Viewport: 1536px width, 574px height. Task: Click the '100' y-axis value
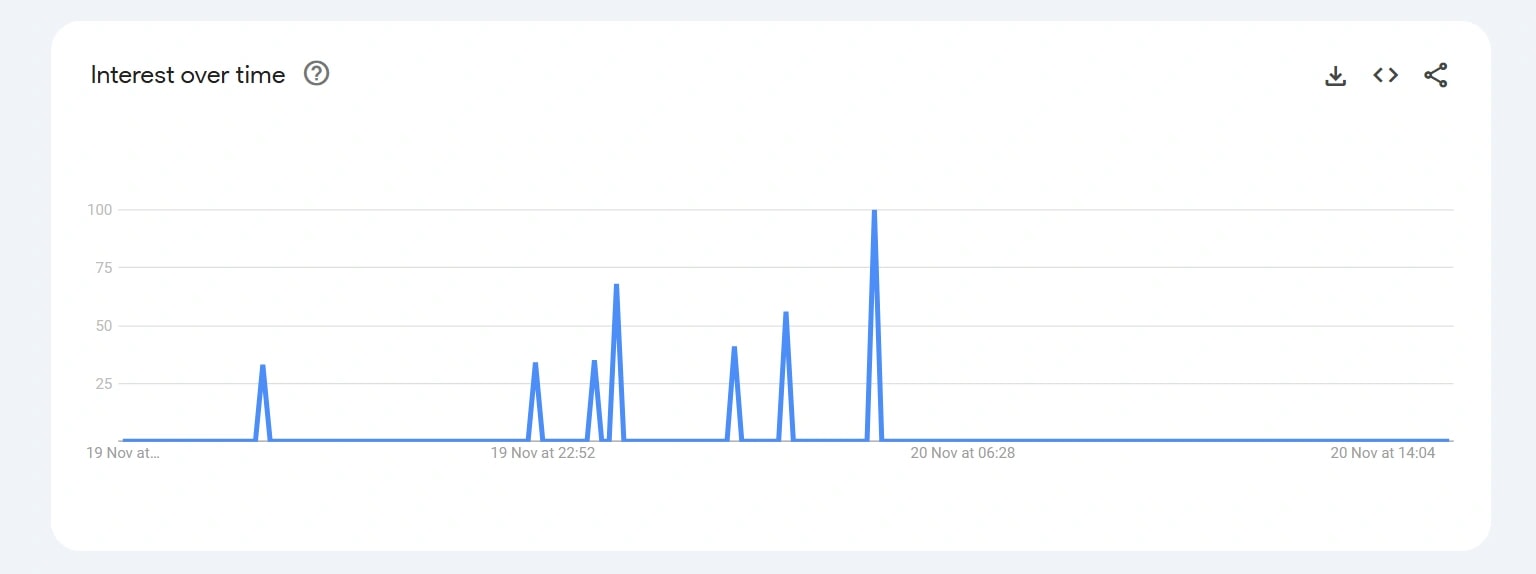pyautogui.click(x=100, y=210)
